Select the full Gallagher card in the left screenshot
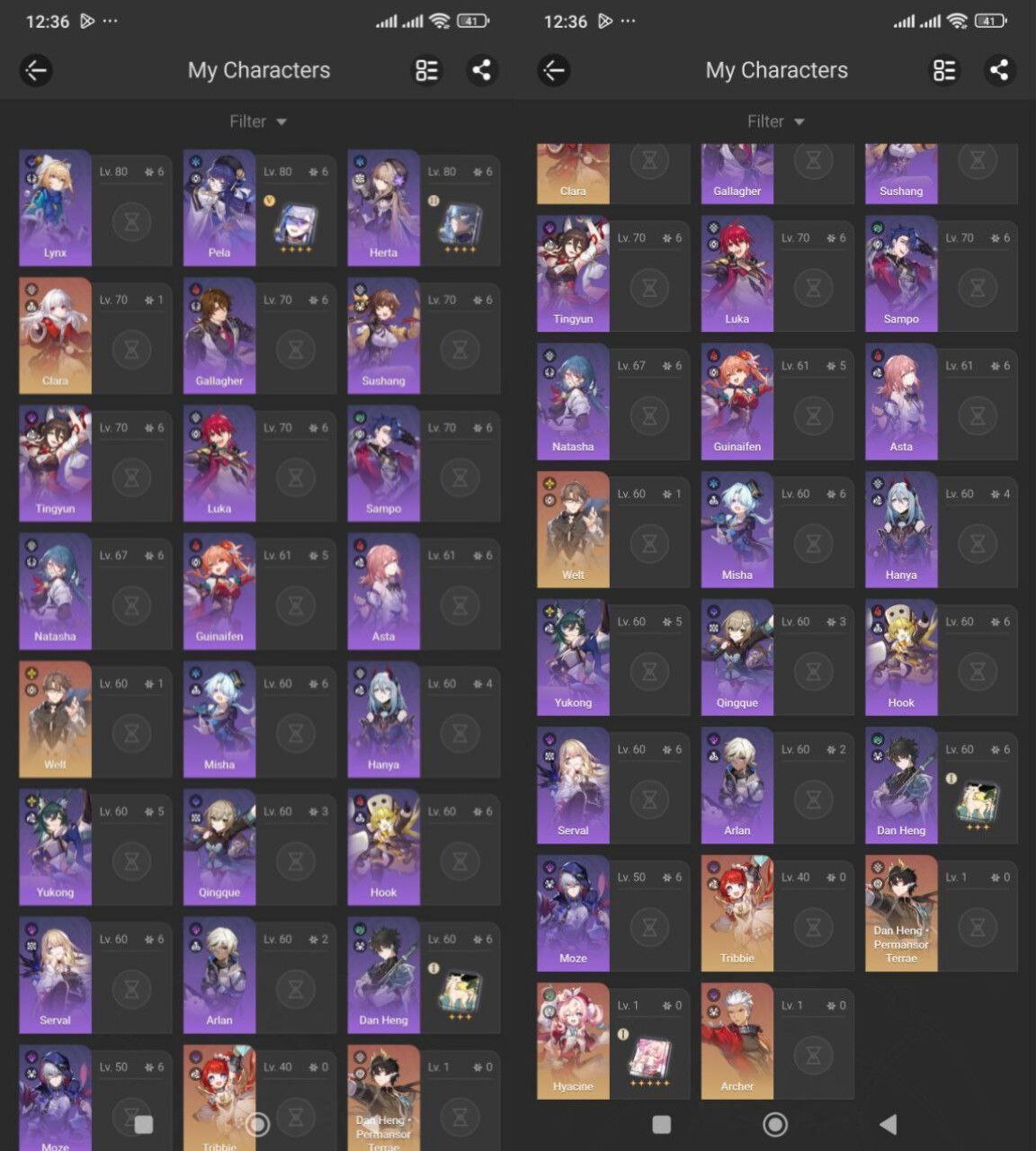The width and height of the screenshot is (1036, 1151). 260,335
